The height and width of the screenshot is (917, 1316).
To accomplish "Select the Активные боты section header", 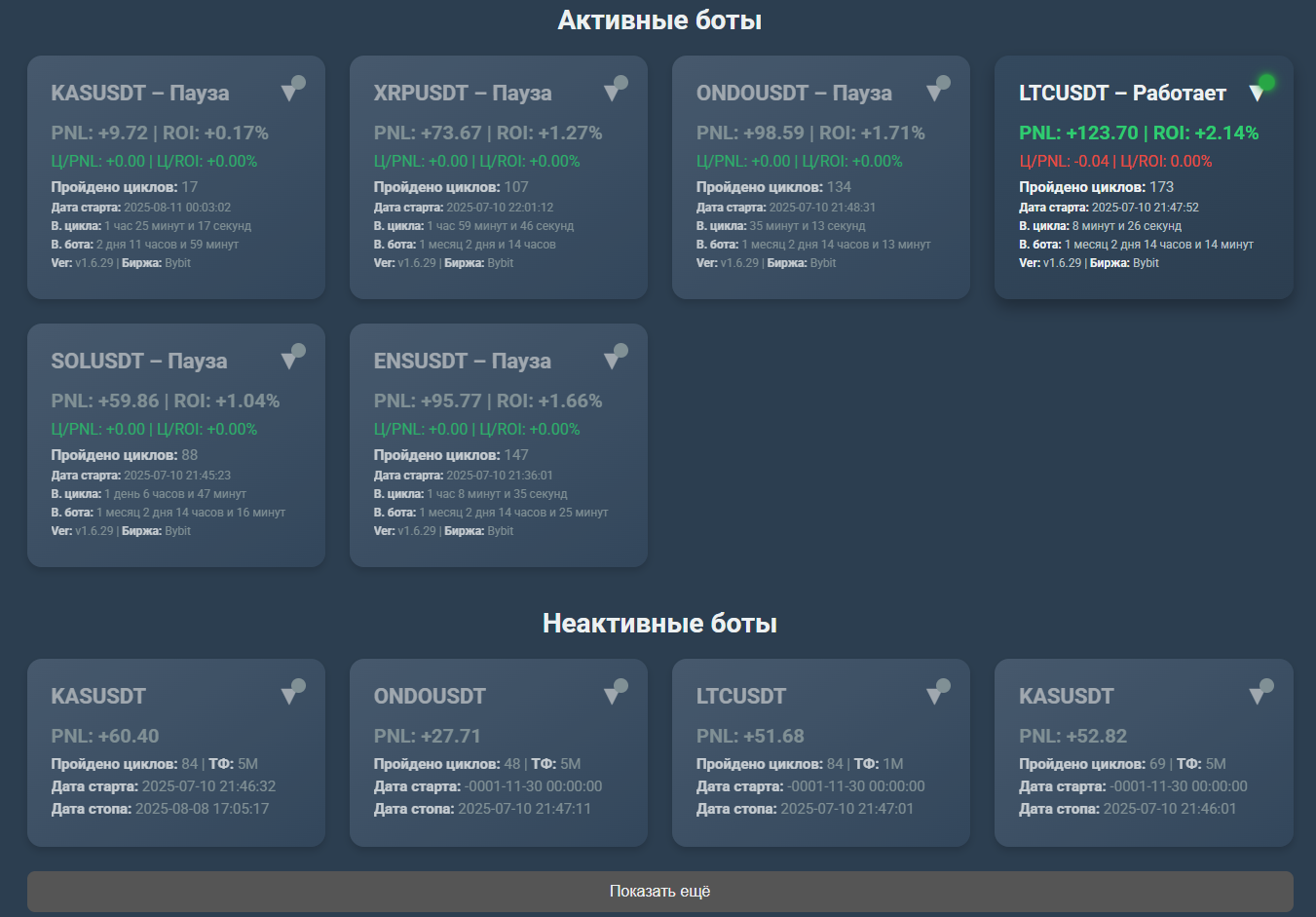I will (x=658, y=19).
